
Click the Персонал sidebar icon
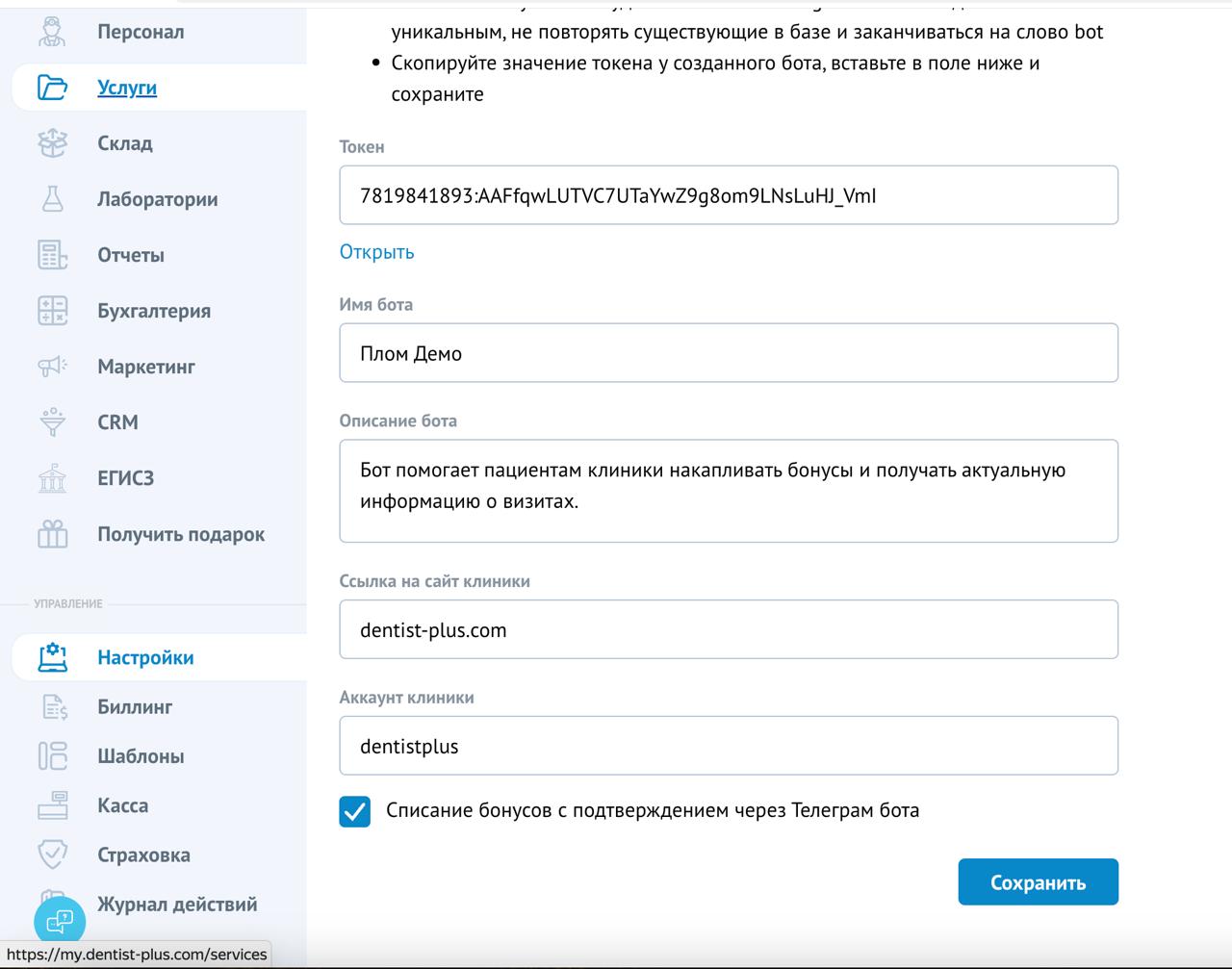[x=52, y=31]
